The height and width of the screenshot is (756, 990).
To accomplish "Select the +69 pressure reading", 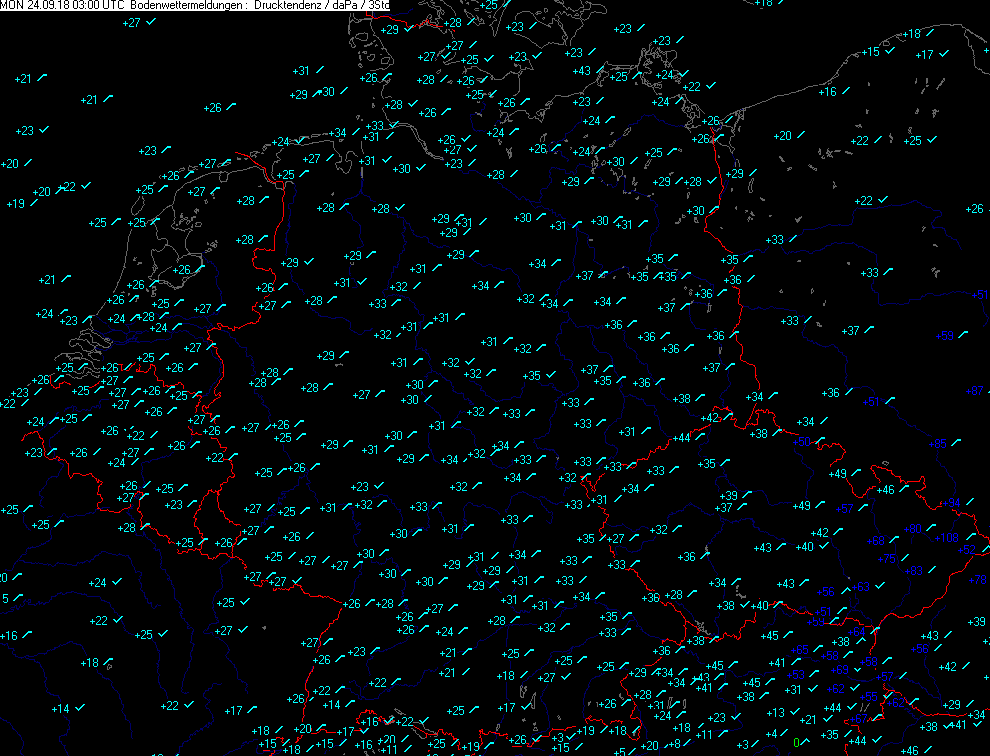I will [839, 669].
